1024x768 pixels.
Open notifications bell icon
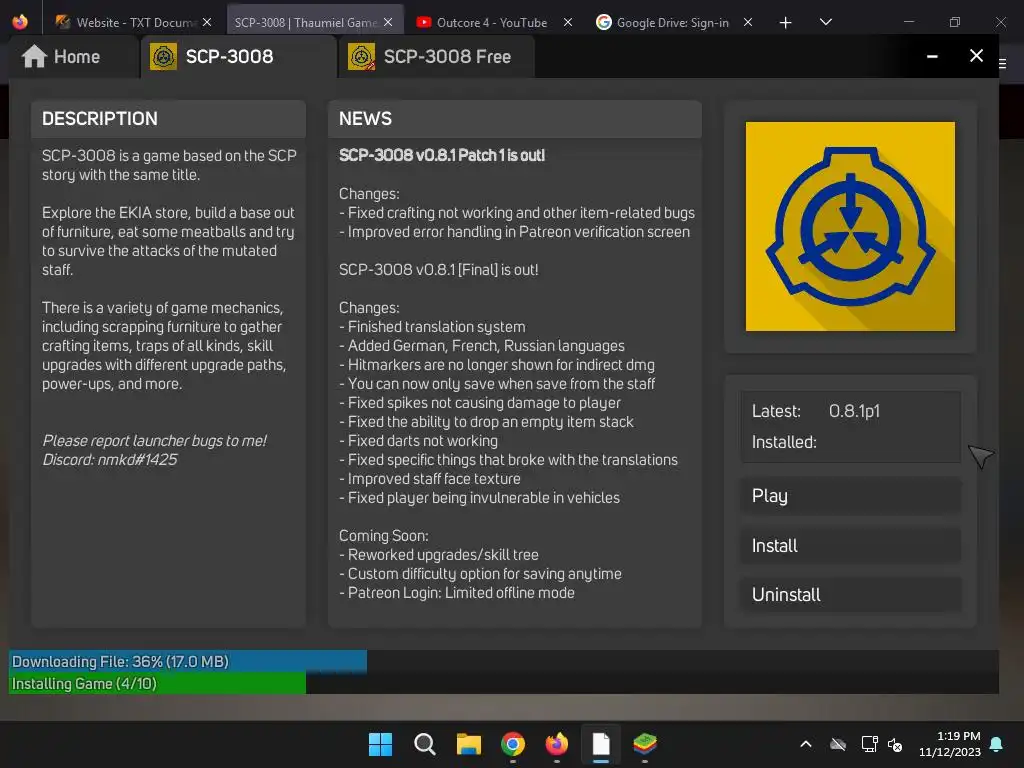996,744
